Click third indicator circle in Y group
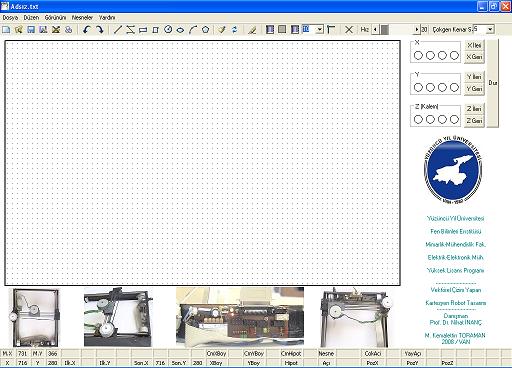Viewport: 512px width, 368px height. pos(442,88)
